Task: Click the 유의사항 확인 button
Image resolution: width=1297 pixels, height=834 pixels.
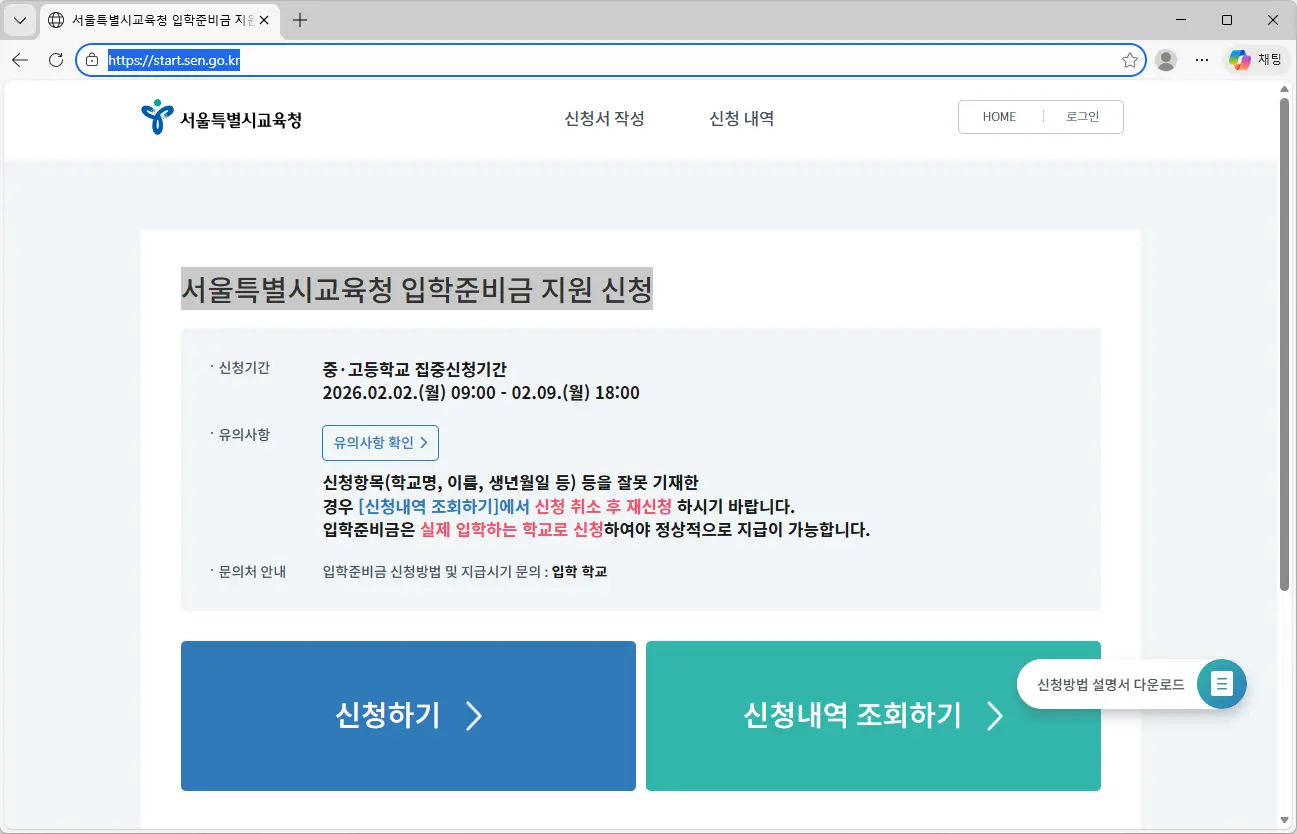Action: click(x=380, y=442)
